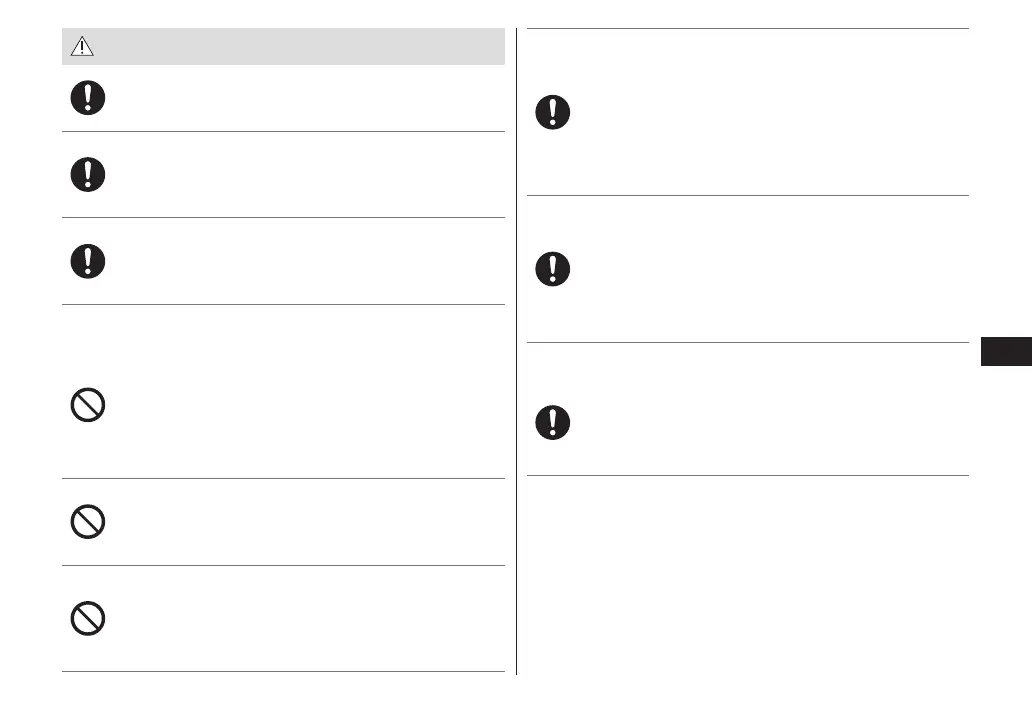Click the topmost exclamation icon in the left column
This screenshot has height=726, width=1032.
[88, 98]
